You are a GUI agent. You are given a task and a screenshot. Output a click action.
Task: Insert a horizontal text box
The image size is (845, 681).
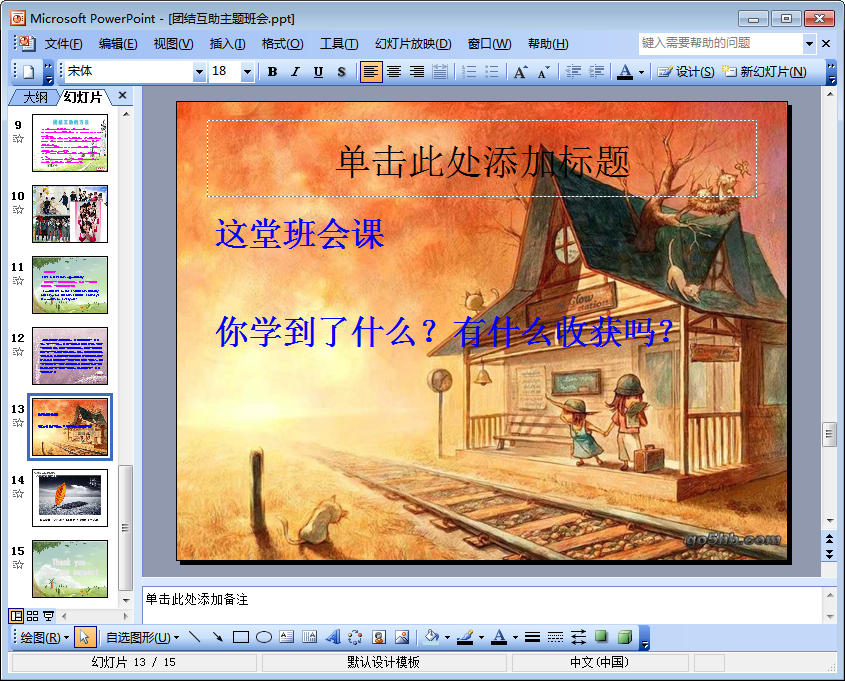(287, 637)
